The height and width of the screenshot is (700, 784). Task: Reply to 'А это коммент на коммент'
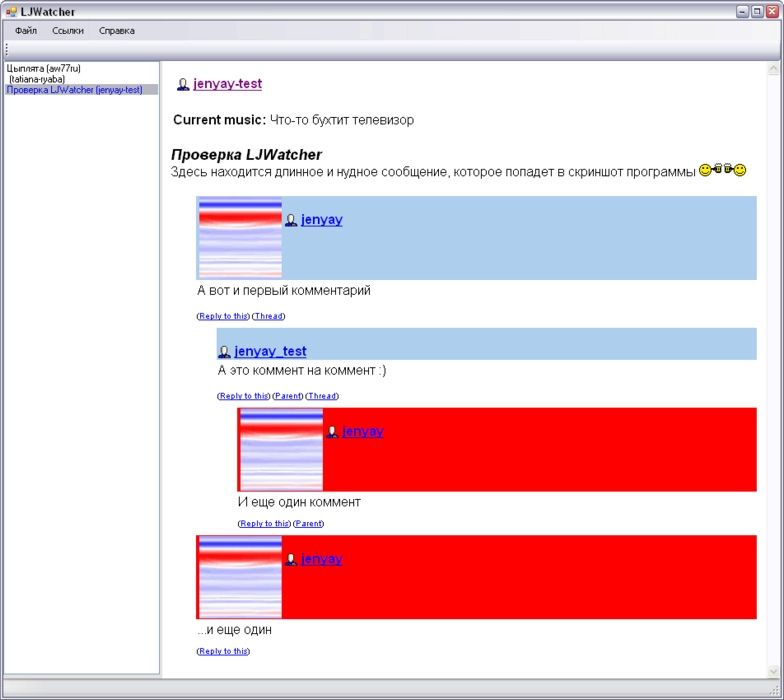click(x=244, y=396)
